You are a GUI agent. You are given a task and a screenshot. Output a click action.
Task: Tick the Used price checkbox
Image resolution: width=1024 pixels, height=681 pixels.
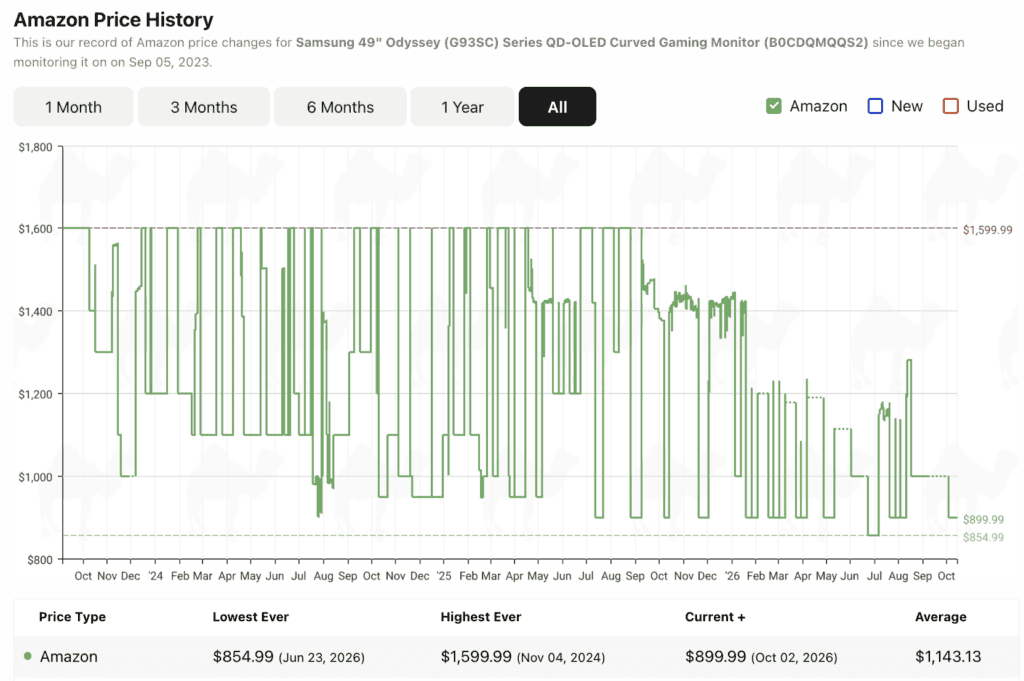click(x=951, y=106)
